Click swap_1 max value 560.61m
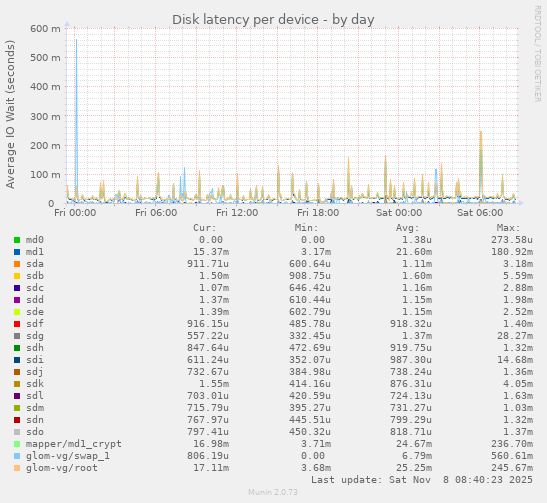Screen dimensions: 547x503 (512, 456)
